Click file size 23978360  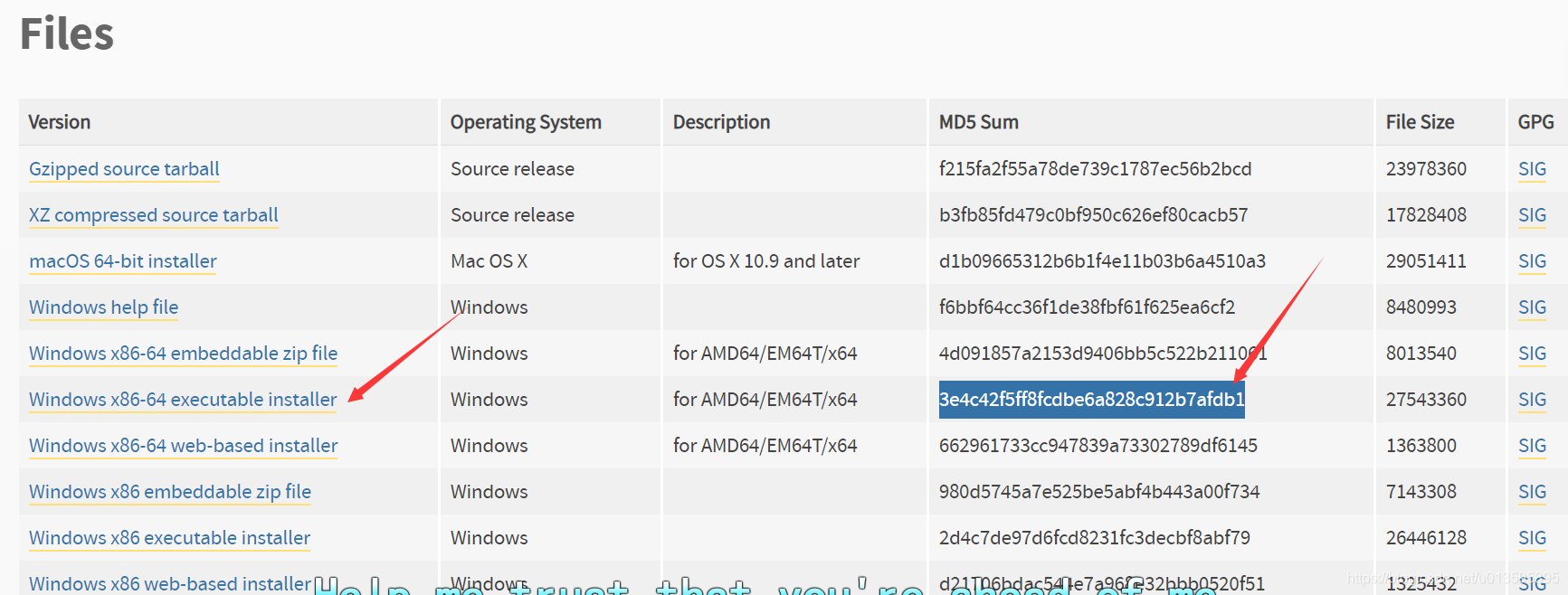[x=1427, y=169]
